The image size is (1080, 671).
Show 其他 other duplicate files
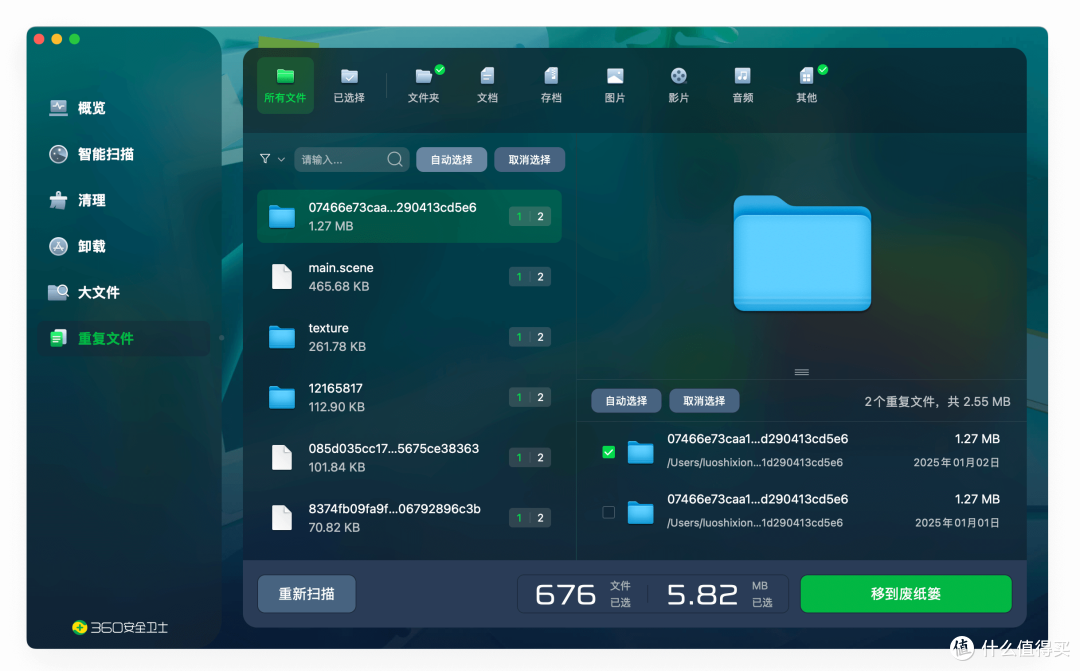click(x=807, y=85)
